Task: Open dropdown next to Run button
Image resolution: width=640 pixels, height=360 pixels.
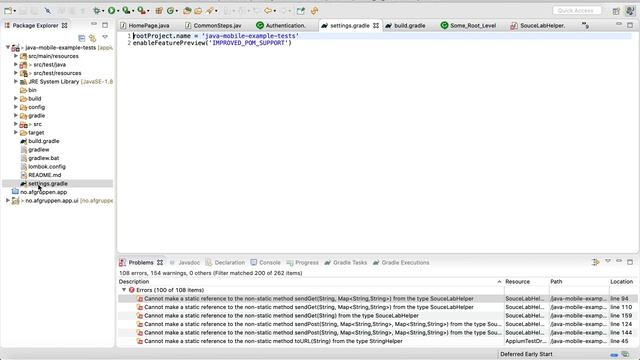Action: (118, 11)
